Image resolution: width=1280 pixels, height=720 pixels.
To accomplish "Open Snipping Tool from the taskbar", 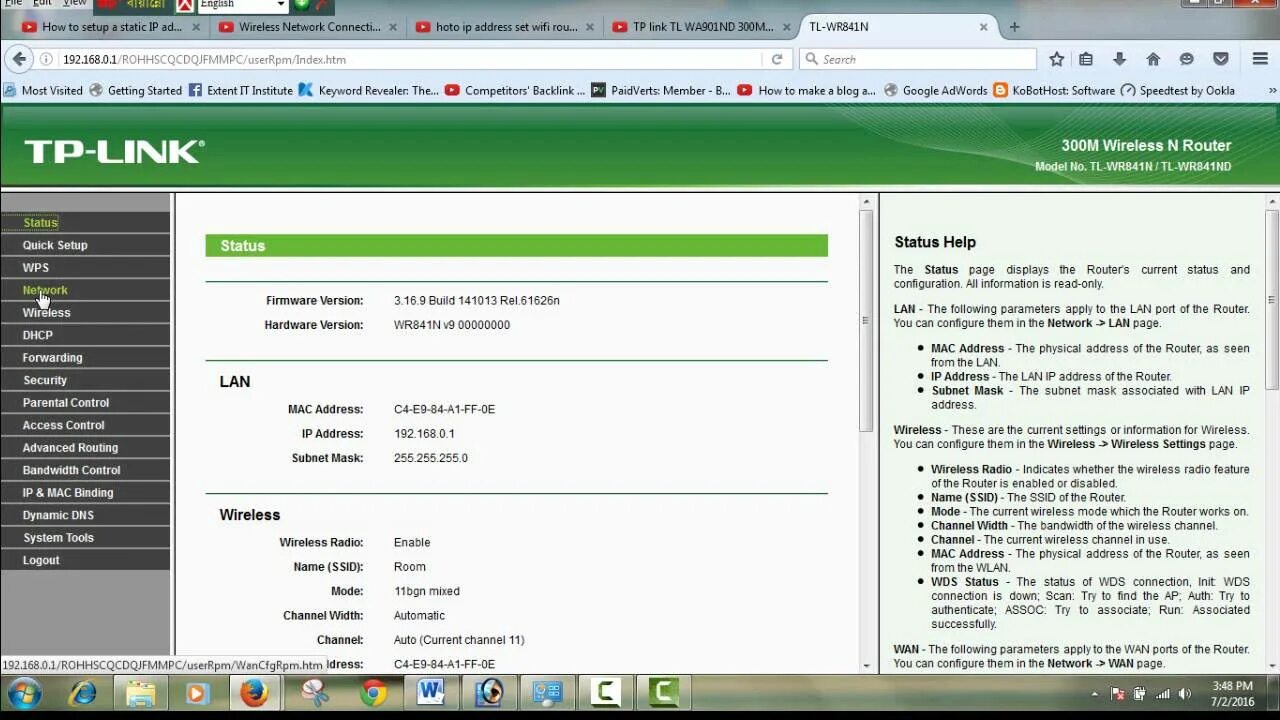I will [315, 693].
